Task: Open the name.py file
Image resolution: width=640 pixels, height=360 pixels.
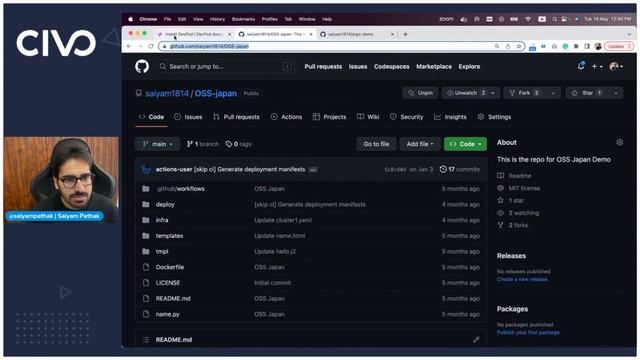Action: [167, 314]
